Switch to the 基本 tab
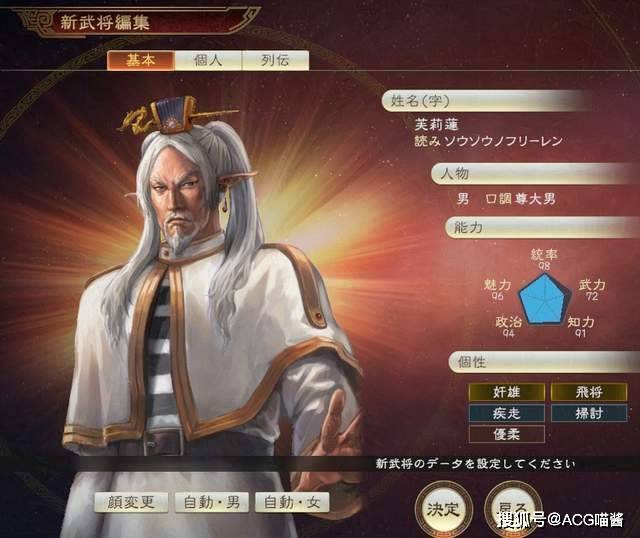Image resolution: width=640 pixels, height=538 pixels. pos(141,60)
